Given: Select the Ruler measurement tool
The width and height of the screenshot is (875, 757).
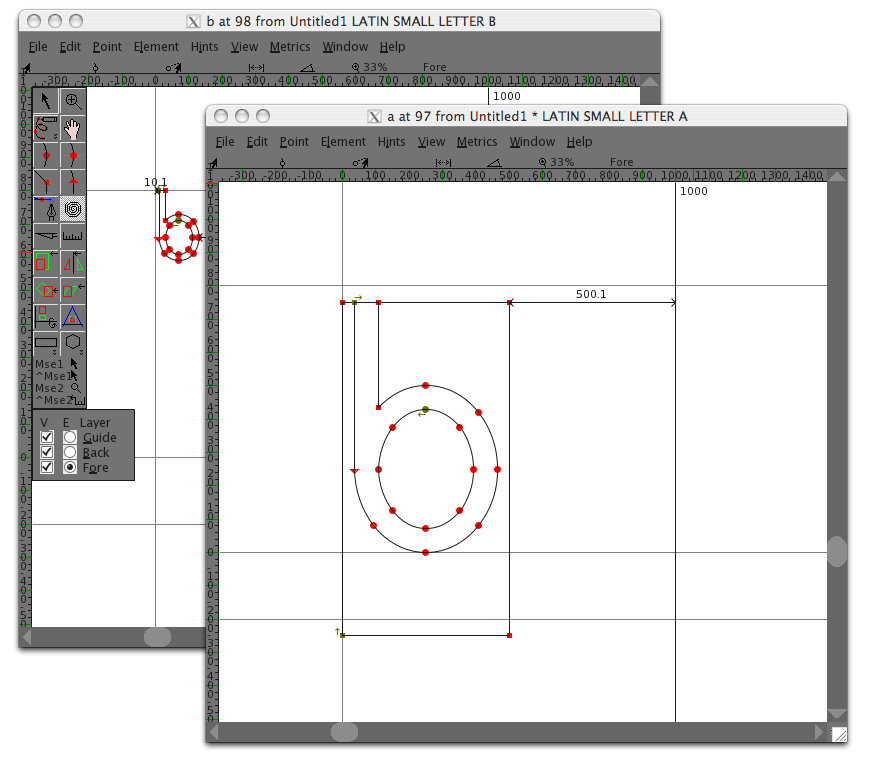Looking at the screenshot, I should (73, 236).
